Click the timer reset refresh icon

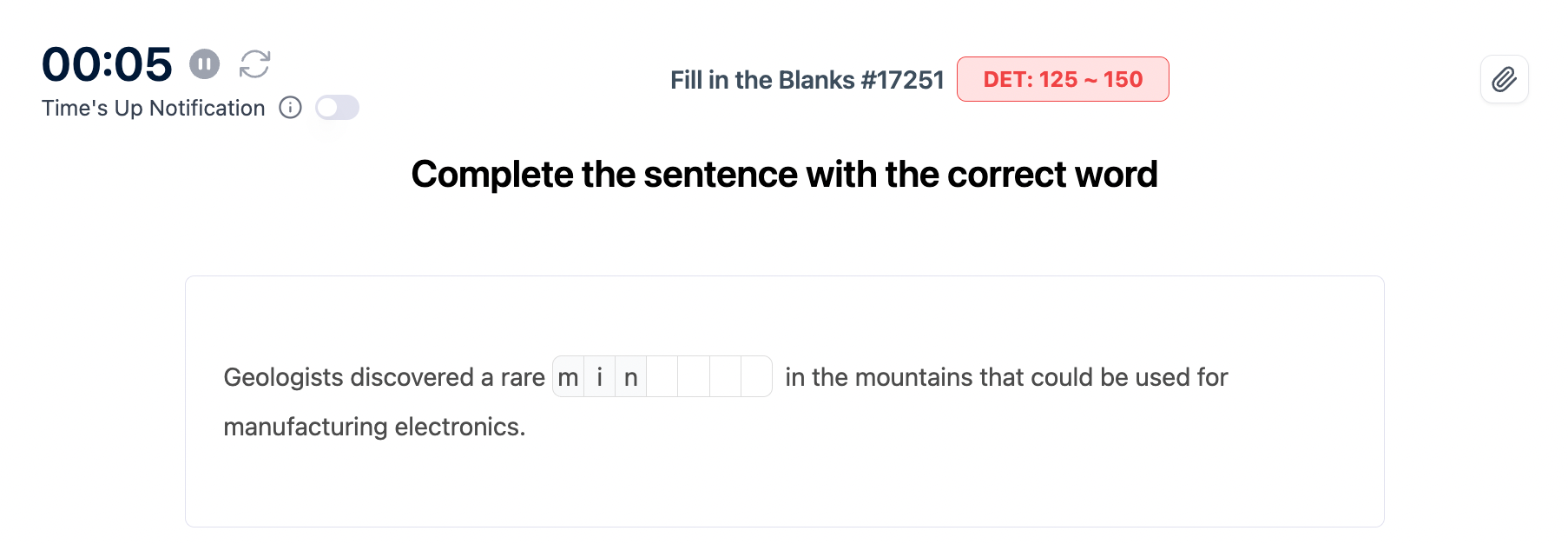pos(254,63)
